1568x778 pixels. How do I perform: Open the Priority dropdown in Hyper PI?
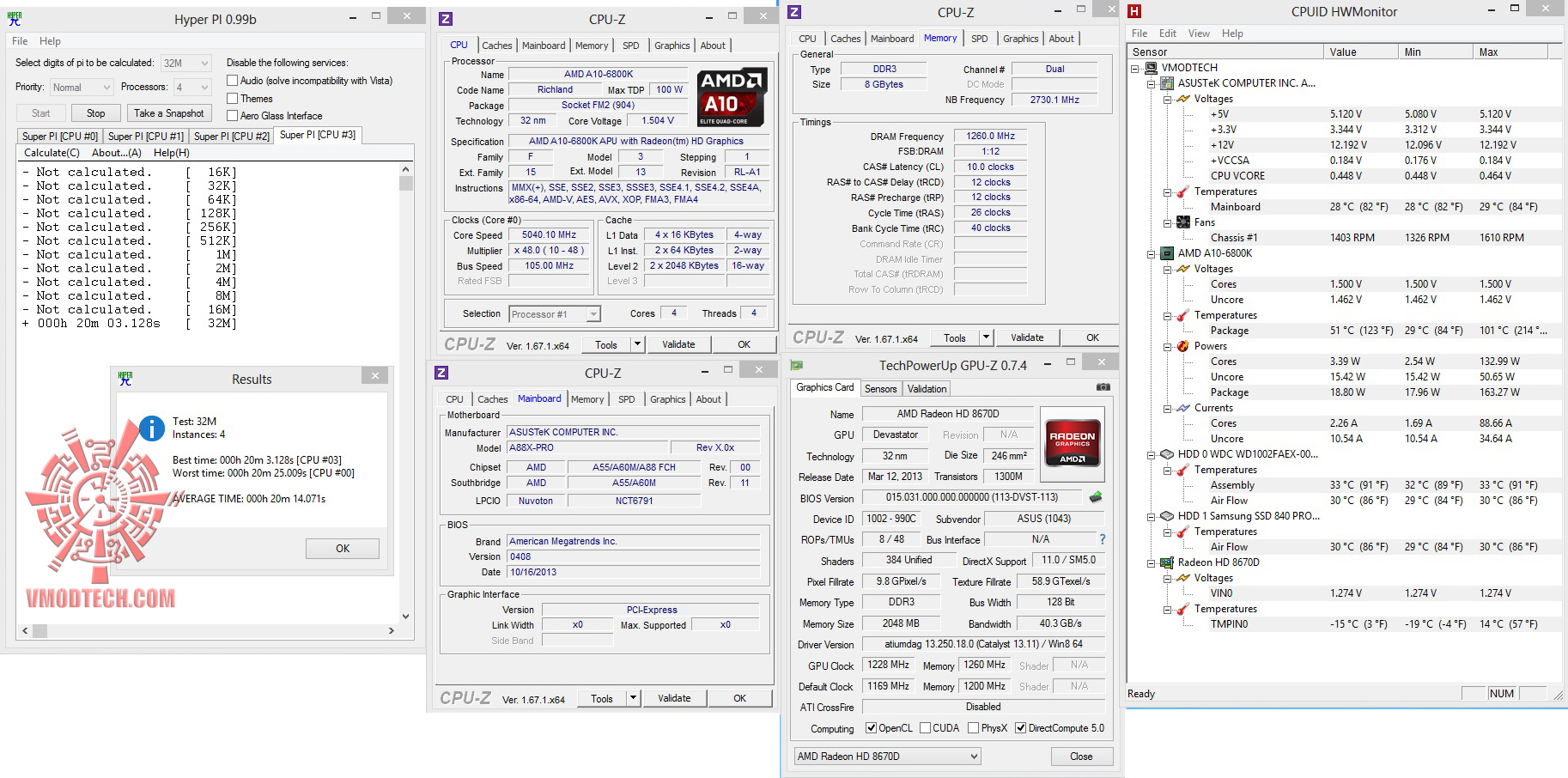coord(81,87)
